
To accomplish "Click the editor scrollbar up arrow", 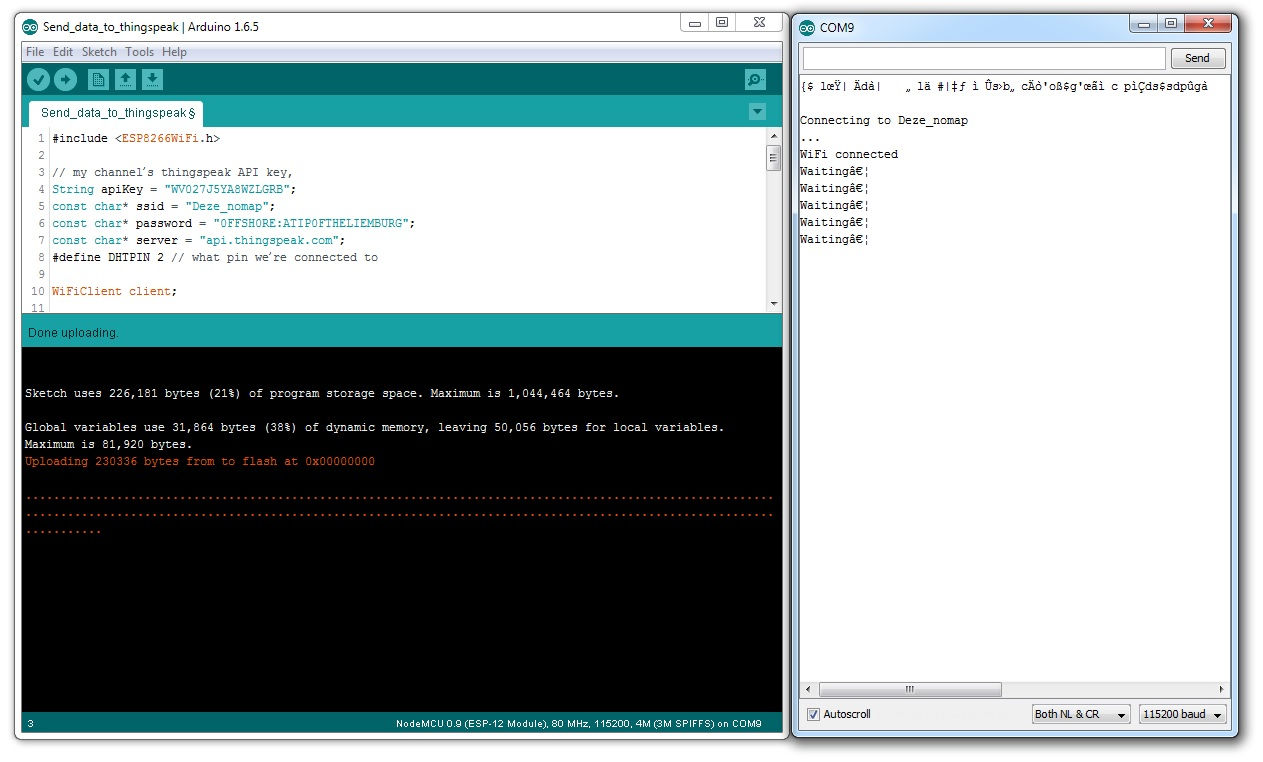I will pyautogui.click(x=773, y=135).
